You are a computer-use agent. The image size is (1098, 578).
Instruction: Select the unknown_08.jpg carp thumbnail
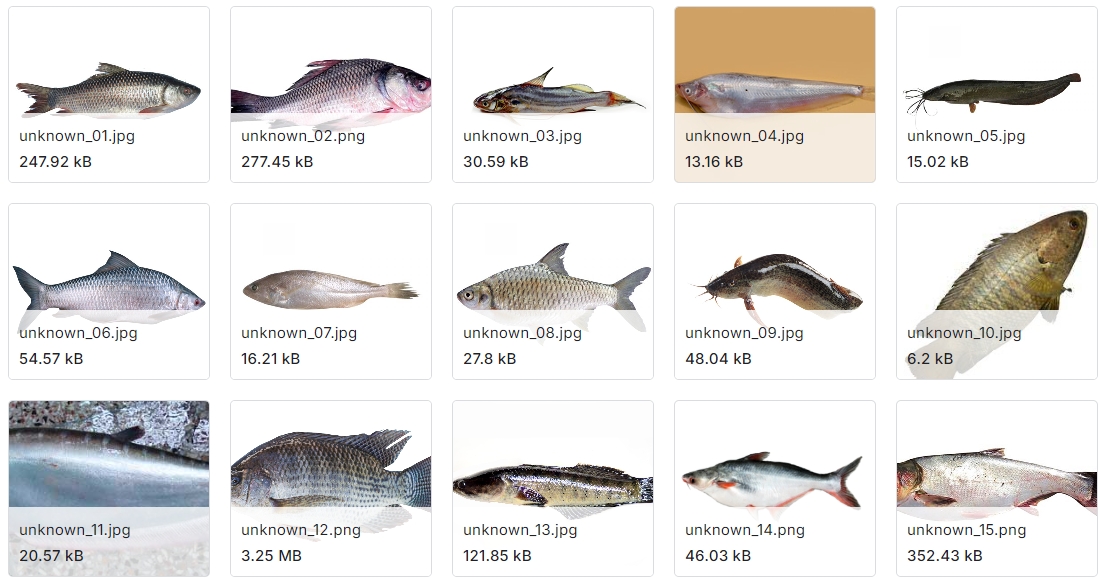click(x=553, y=291)
